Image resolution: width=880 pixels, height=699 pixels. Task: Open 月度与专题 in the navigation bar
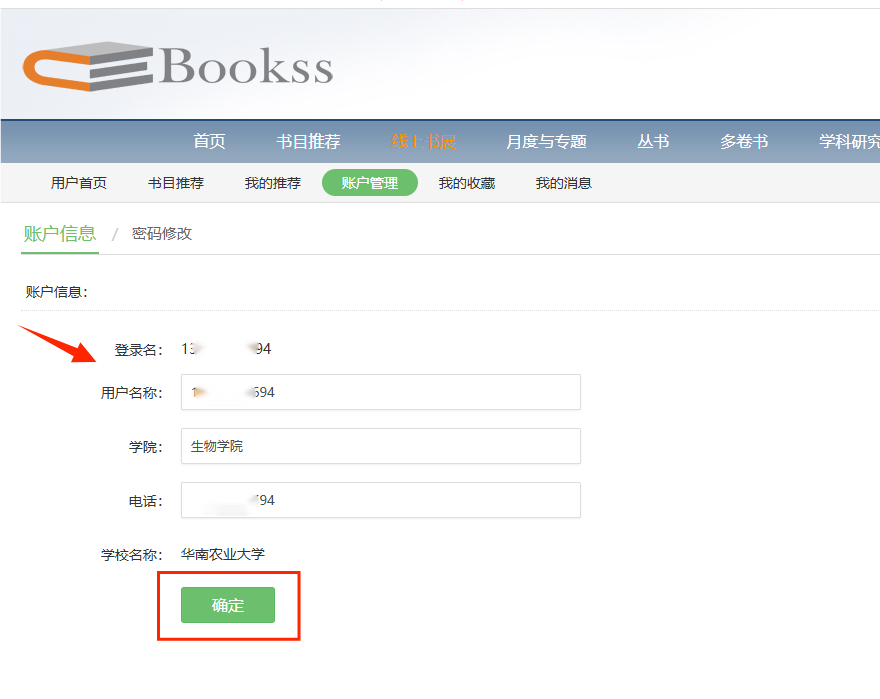pos(546,141)
